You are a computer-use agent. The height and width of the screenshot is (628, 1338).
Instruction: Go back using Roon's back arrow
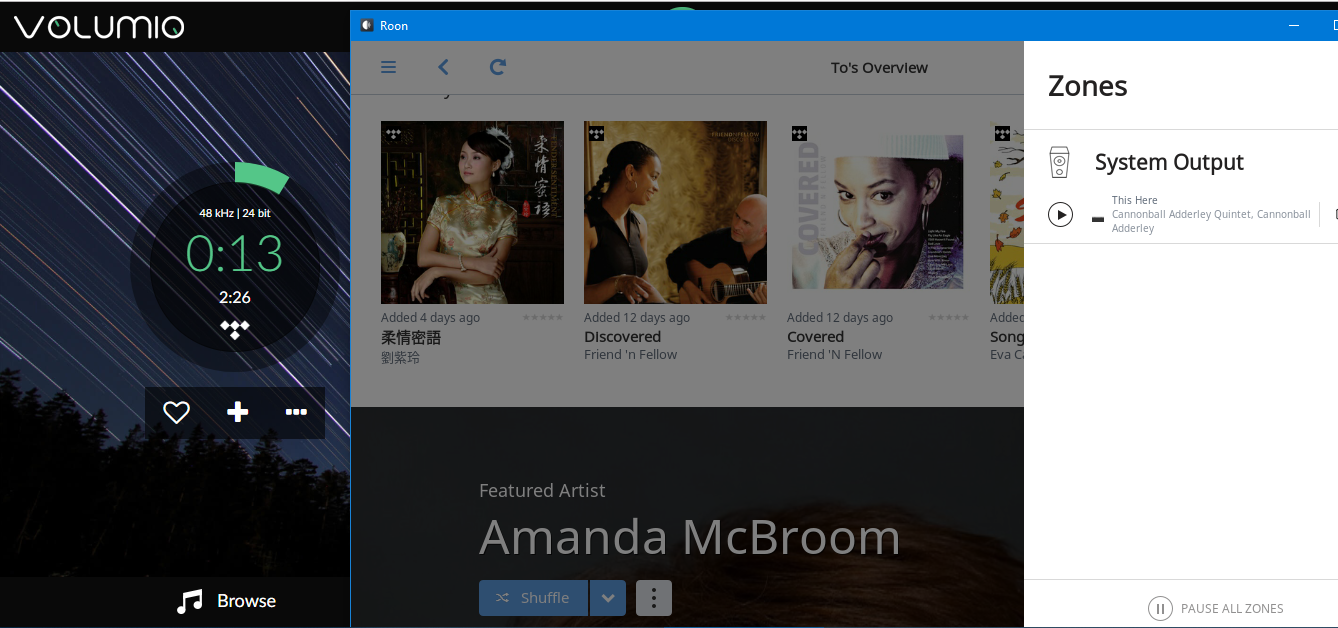pos(443,67)
